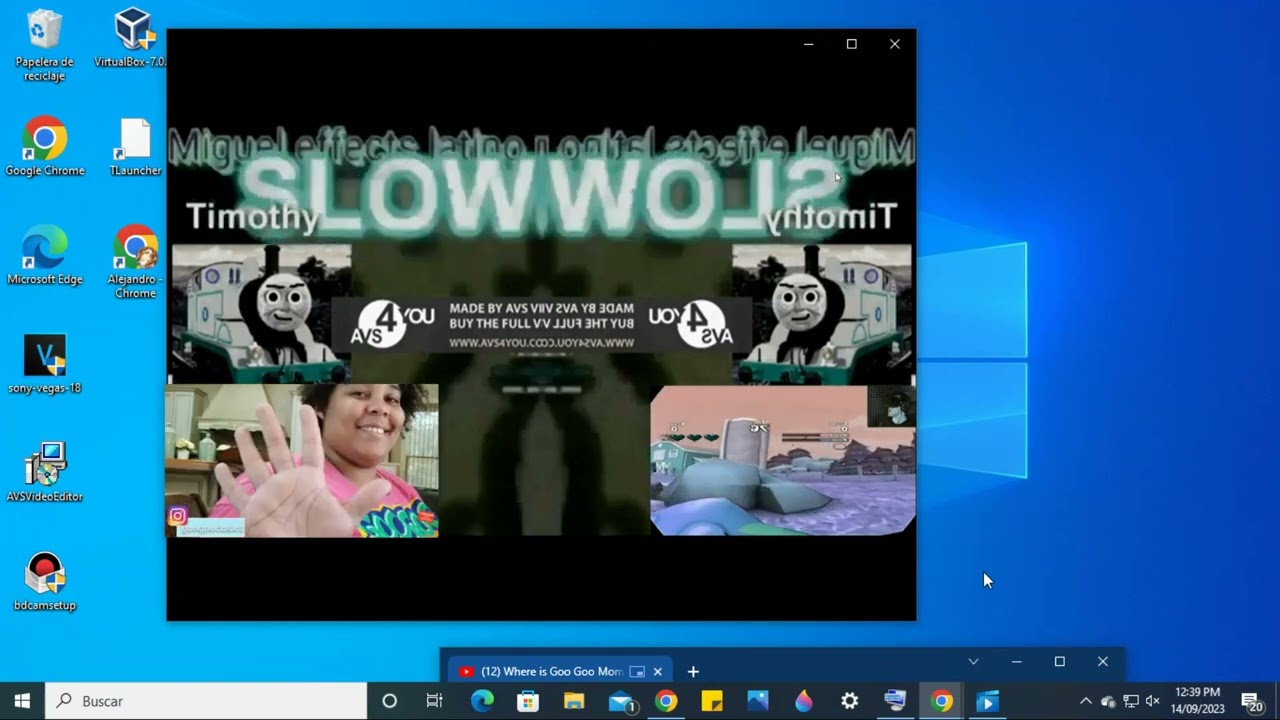Viewport: 1280px width, 720px height.
Task: Select the Google Chrome desktop shortcut
Action: click(x=44, y=148)
